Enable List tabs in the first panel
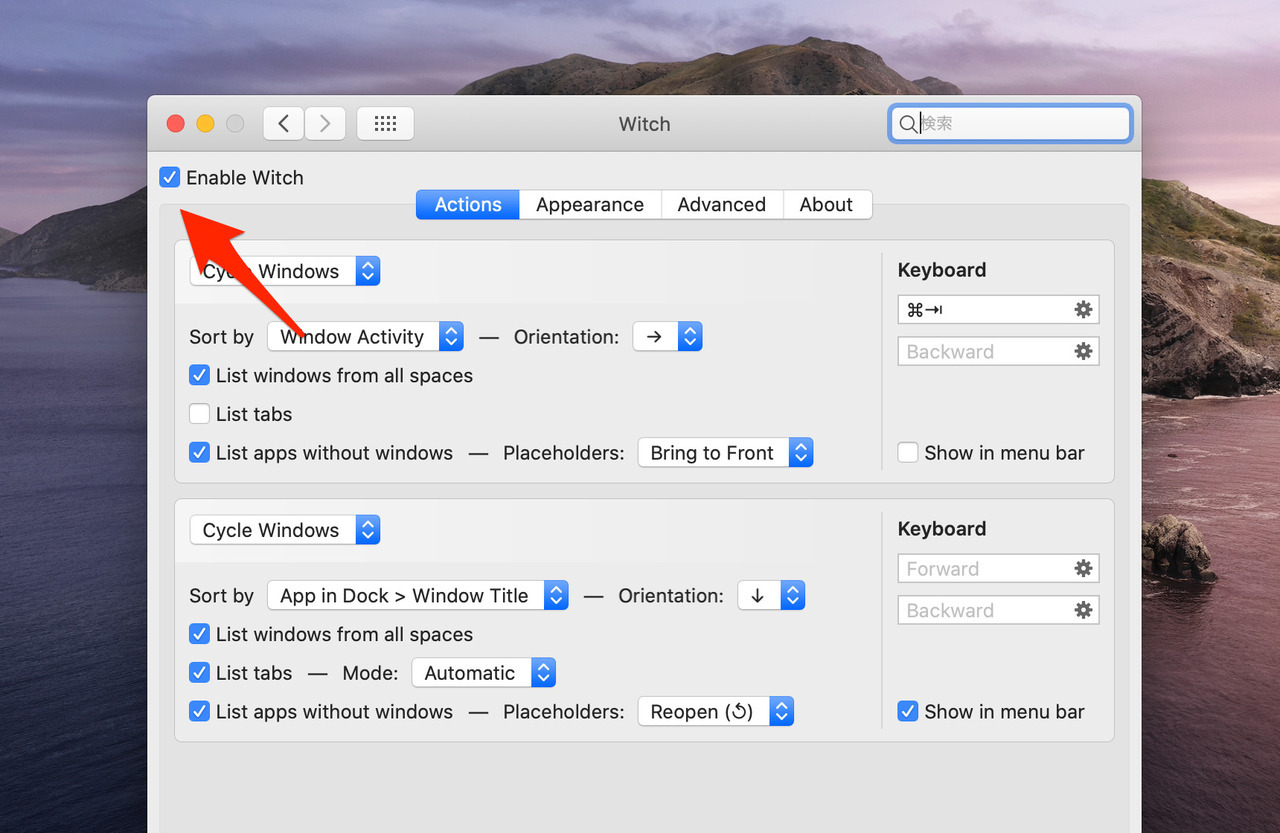1280x833 pixels. click(x=200, y=414)
